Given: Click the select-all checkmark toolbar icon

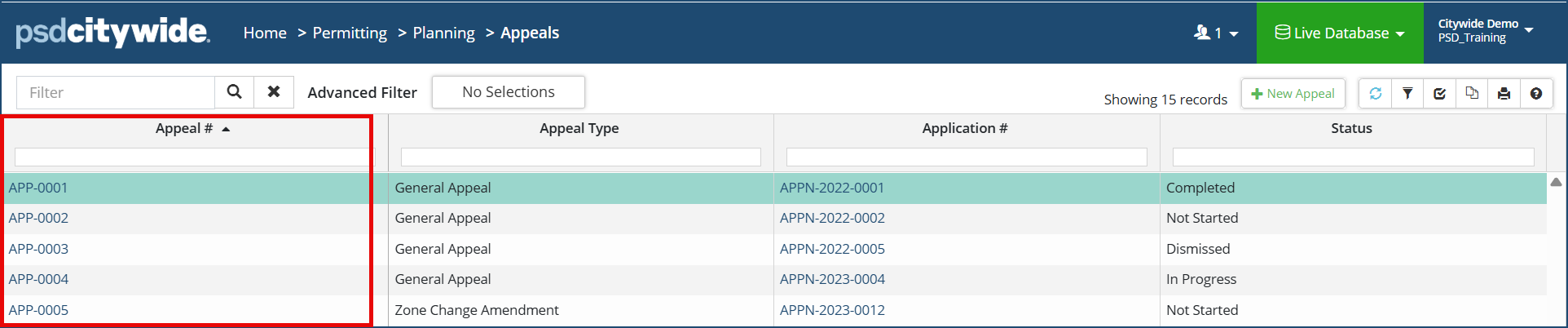Looking at the screenshot, I should (x=1439, y=94).
